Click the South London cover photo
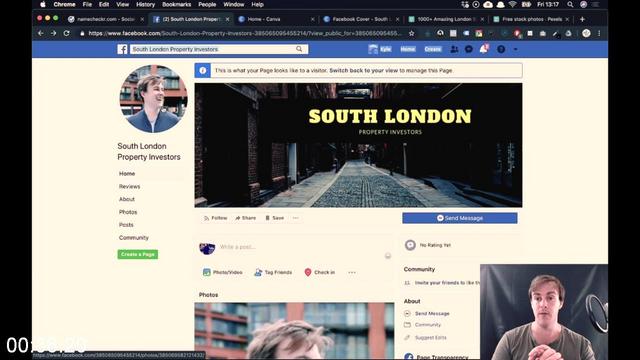This screenshot has height=360, width=640. point(358,145)
